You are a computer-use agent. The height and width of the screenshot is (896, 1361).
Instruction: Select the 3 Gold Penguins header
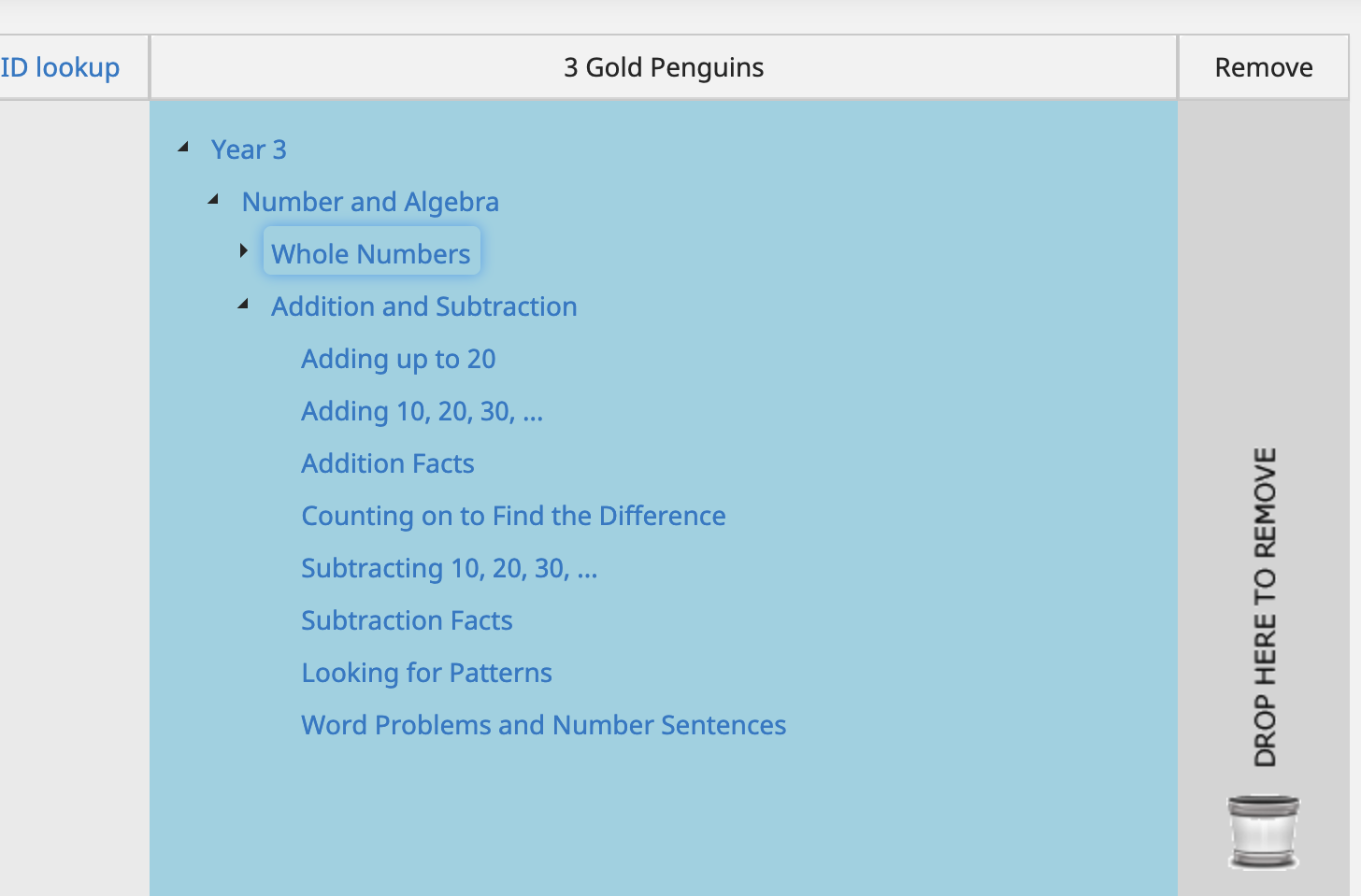[x=663, y=67]
